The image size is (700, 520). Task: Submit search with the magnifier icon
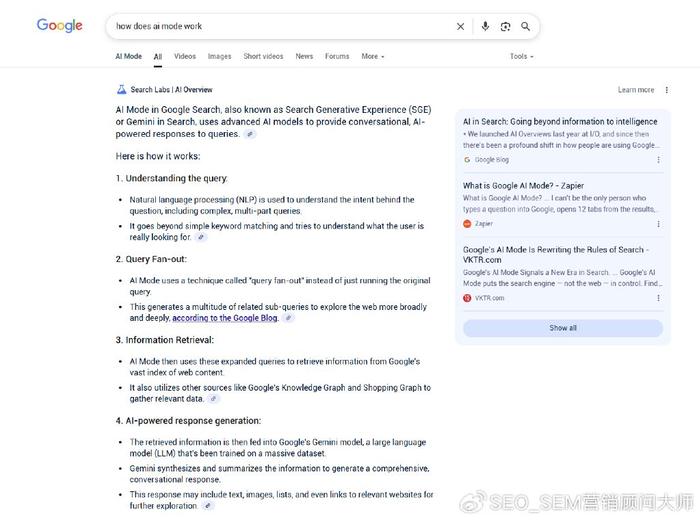coord(525,26)
